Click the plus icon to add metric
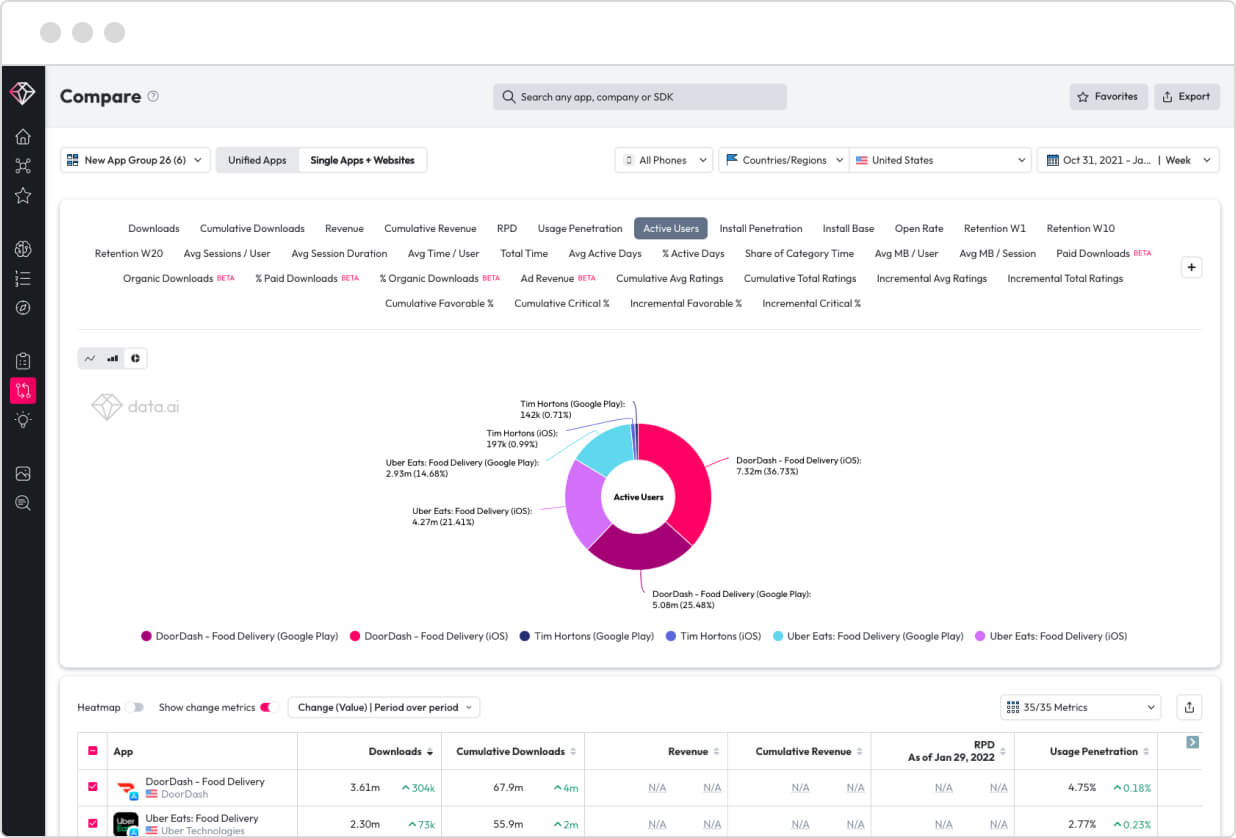This screenshot has width=1236, height=838. click(1191, 267)
